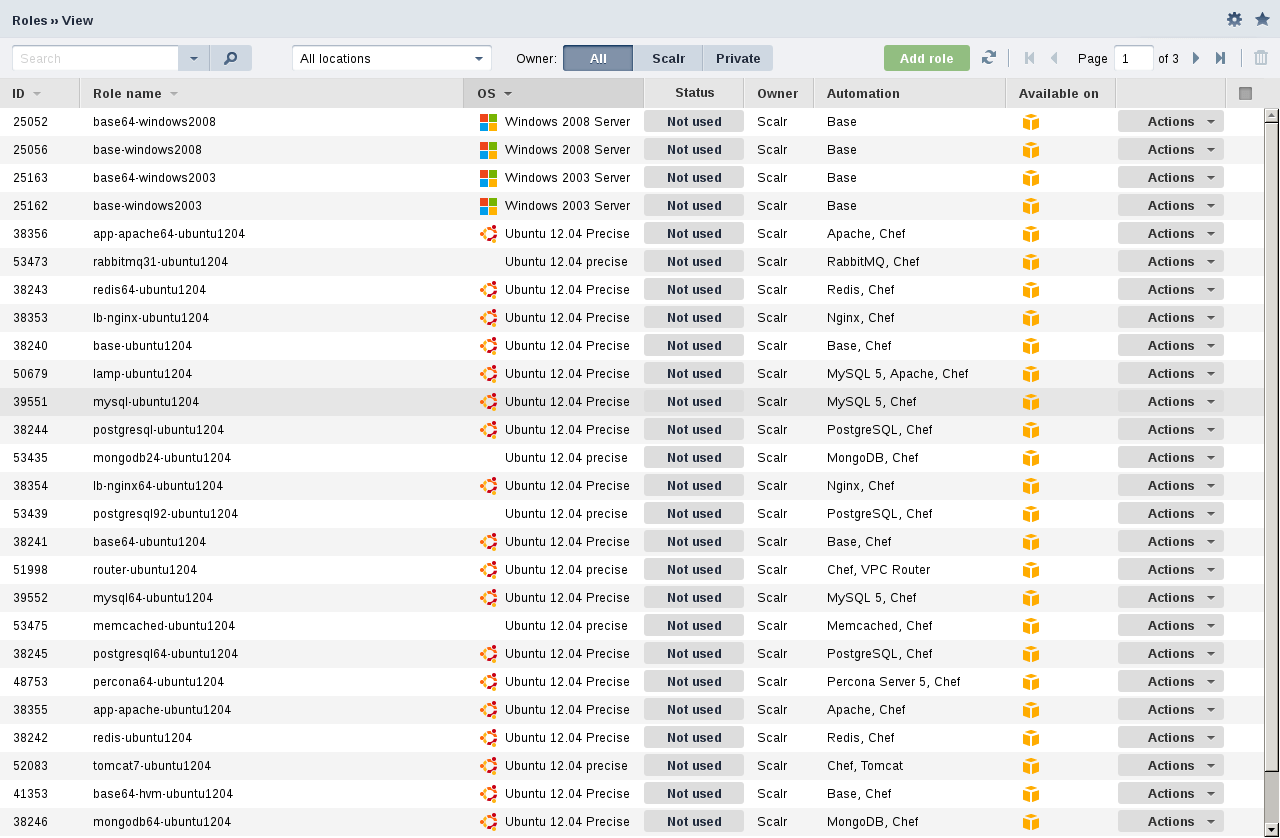The height and width of the screenshot is (838, 1280).
Task: Go to the first page
Action: coord(1030,58)
